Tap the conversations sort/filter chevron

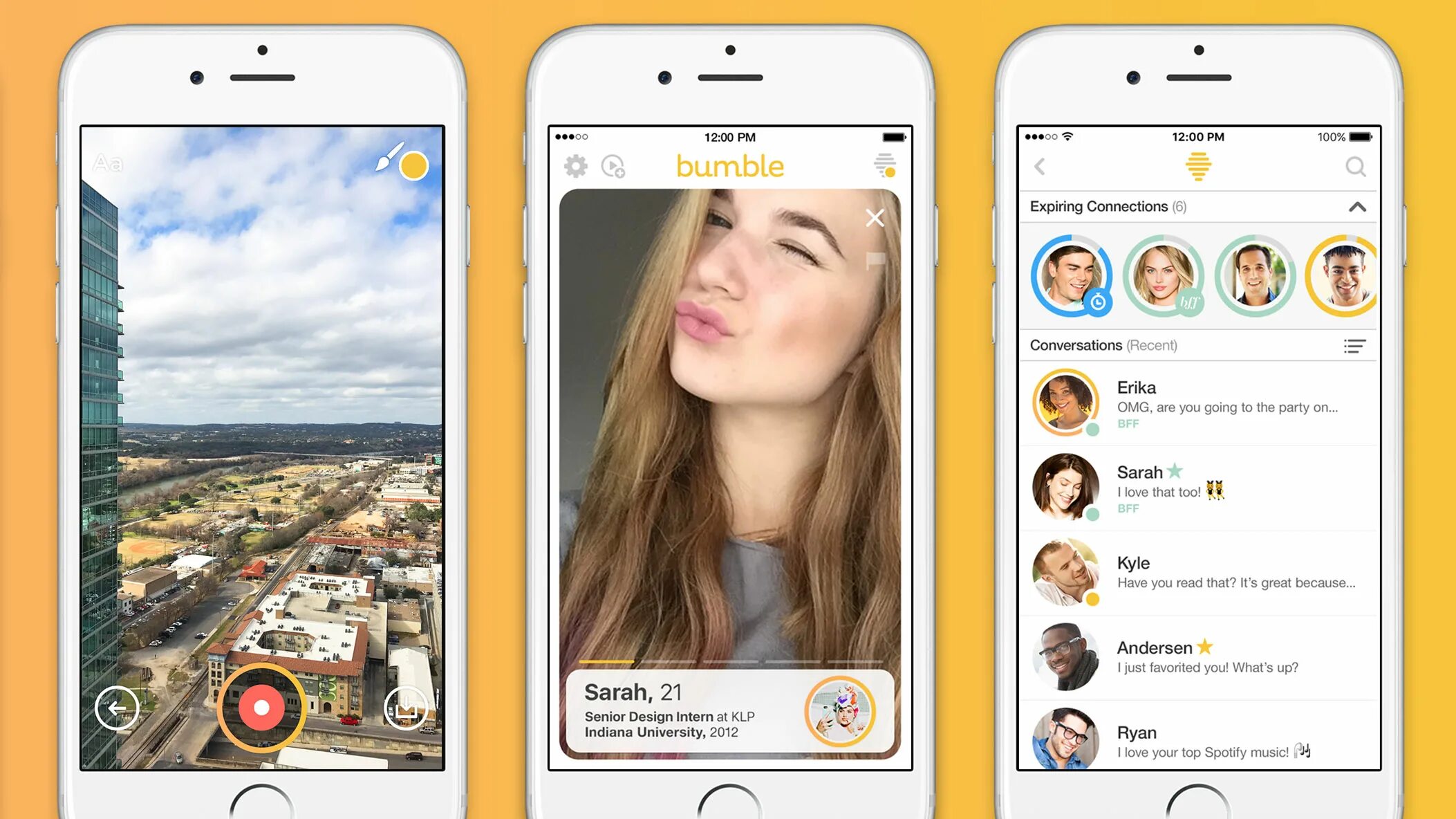1355,346
